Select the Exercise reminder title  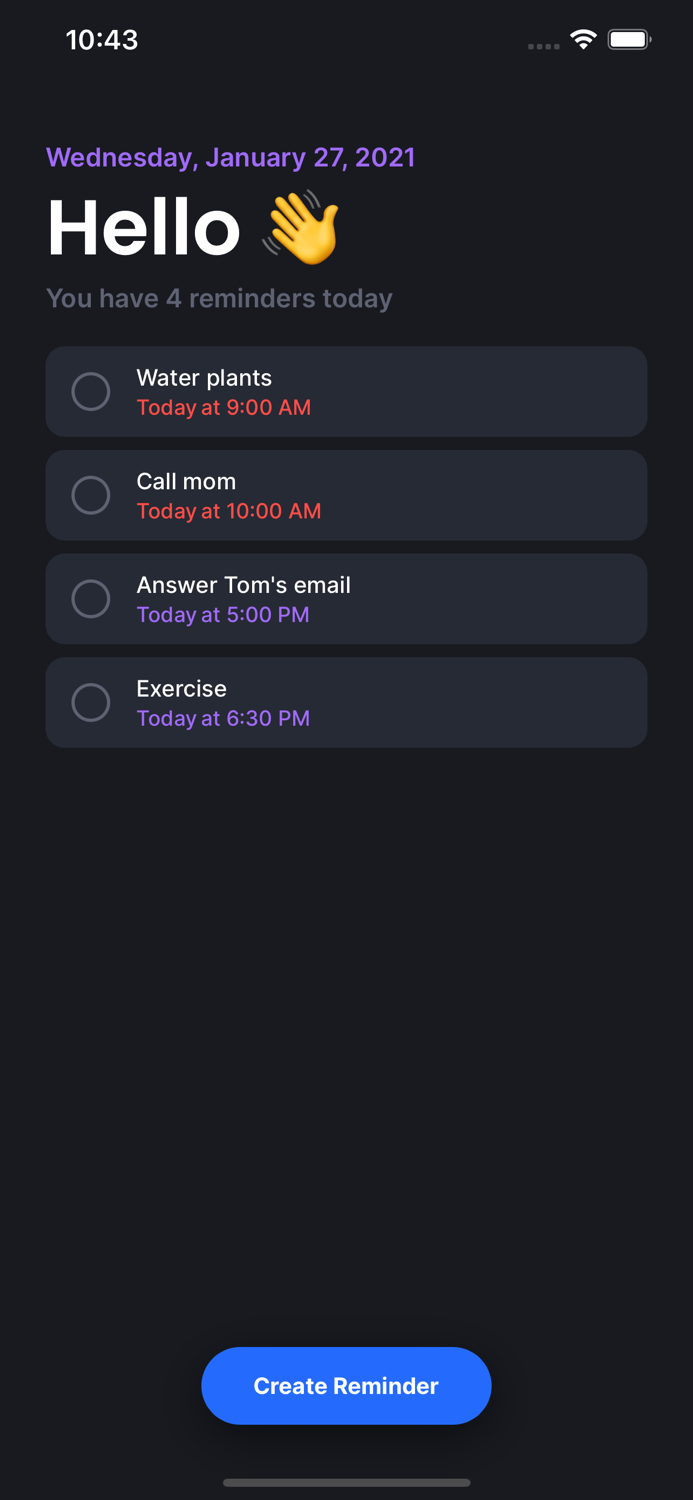[181, 689]
